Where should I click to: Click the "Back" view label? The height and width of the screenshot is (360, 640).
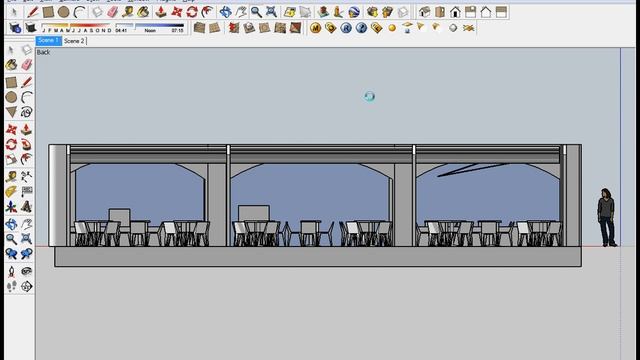(43, 52)
